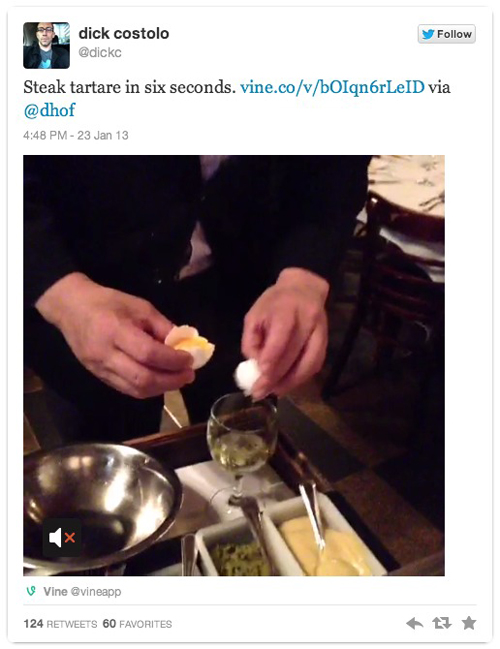The height and width of the screenshot is (649, 500).
Task: Click the @dickc handle
Action: (100, 53)
